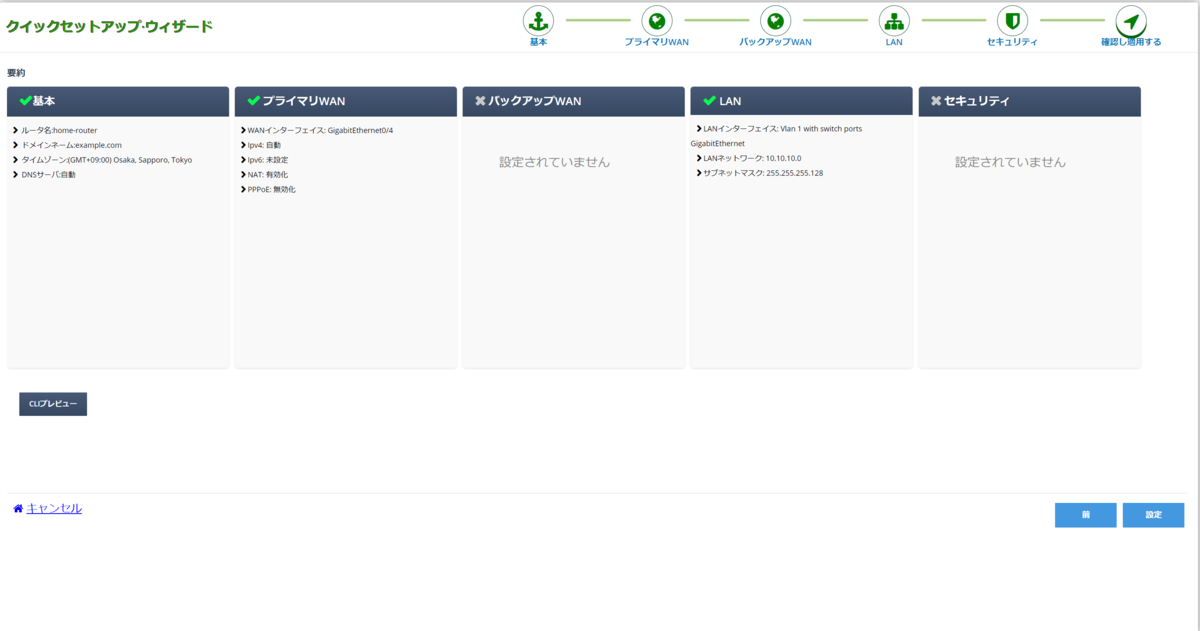Screen dimensions: 1200x631
Task: Click the 設定 button to apply
Action: coord(1153,515)
